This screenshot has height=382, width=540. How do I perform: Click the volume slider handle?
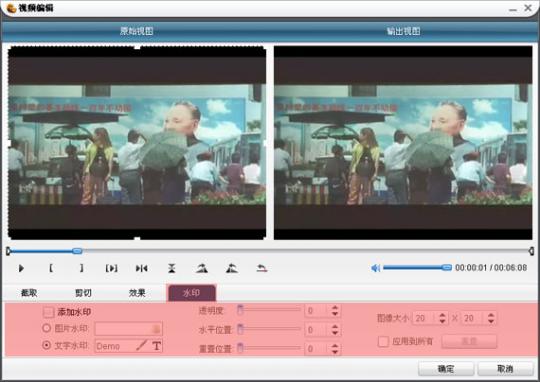point(447,268)
